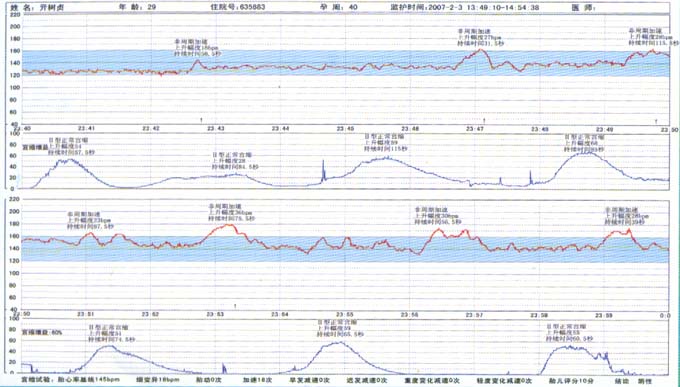Click the 23:43 time marker

[x=216, y=129]
